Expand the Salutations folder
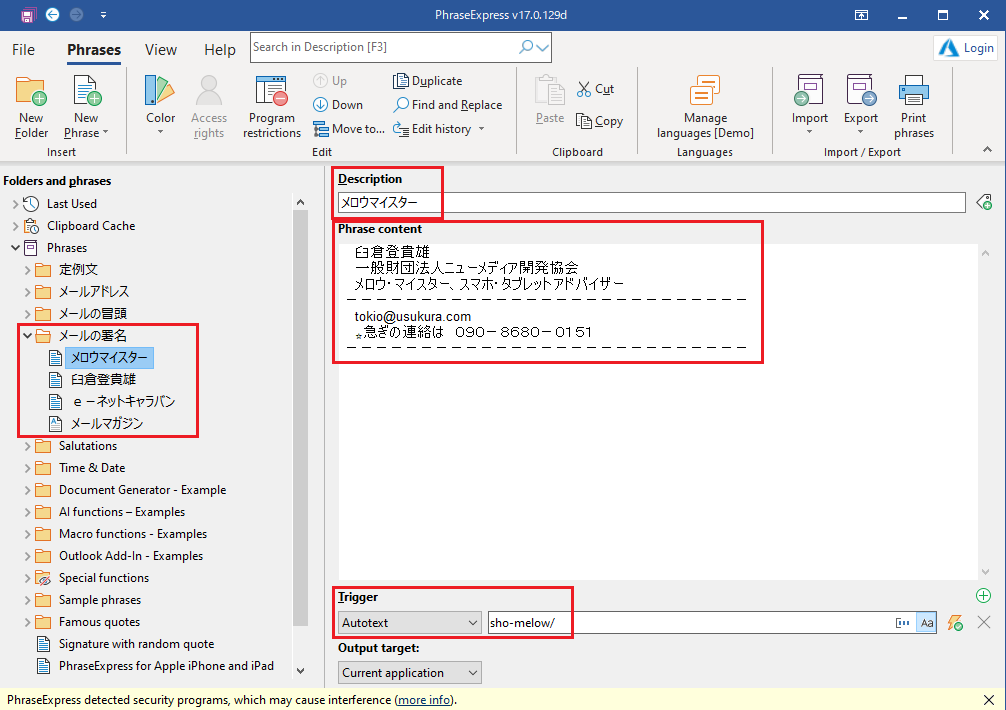 pos(27,446)
